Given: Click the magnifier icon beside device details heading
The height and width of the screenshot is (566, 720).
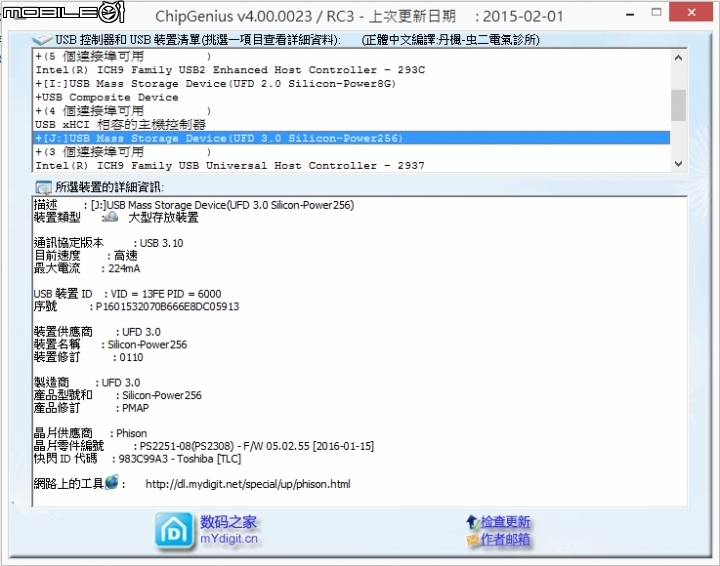Looking at the screenshot, I should 43,187.
